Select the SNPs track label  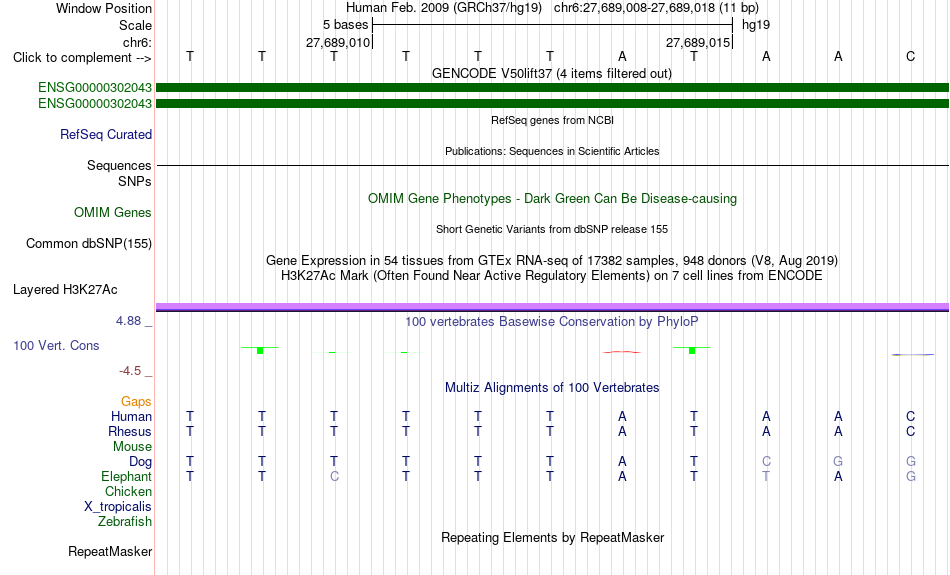click(x=135, y=181)
